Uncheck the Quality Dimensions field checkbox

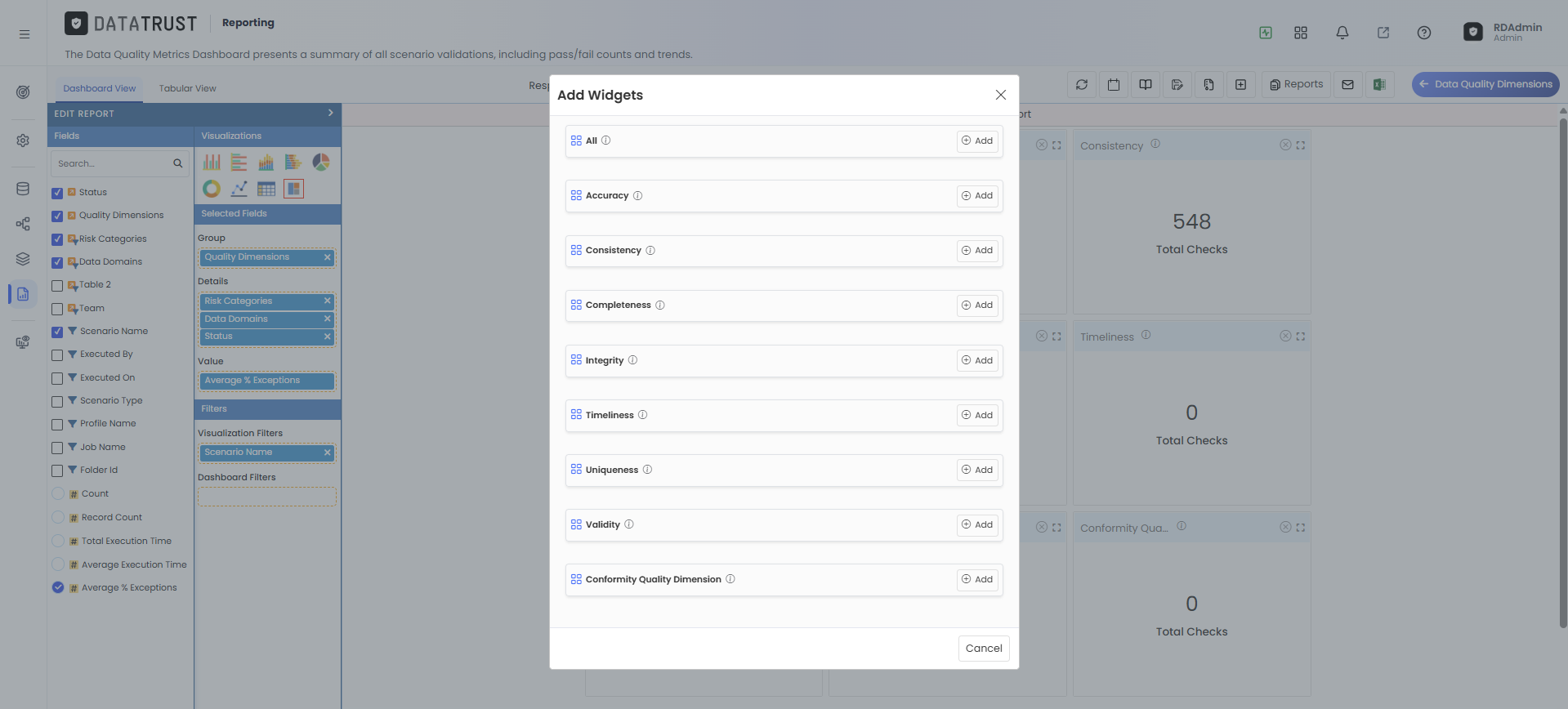[x=57, y=216]
